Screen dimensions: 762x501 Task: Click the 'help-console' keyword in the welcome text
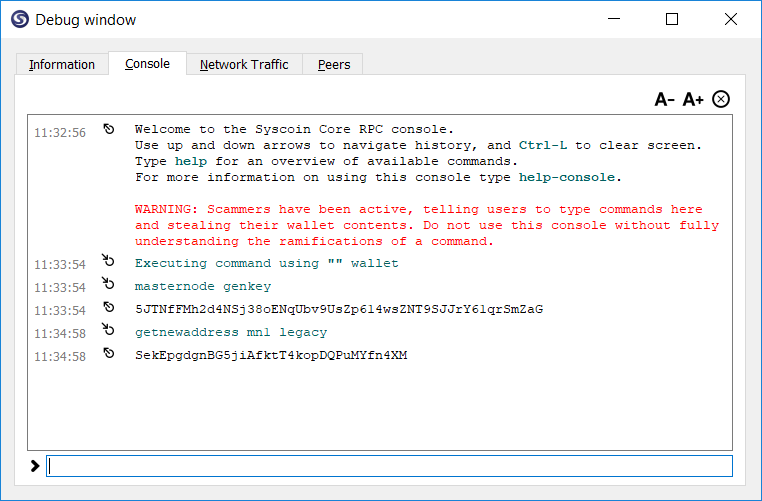point(567,177)
